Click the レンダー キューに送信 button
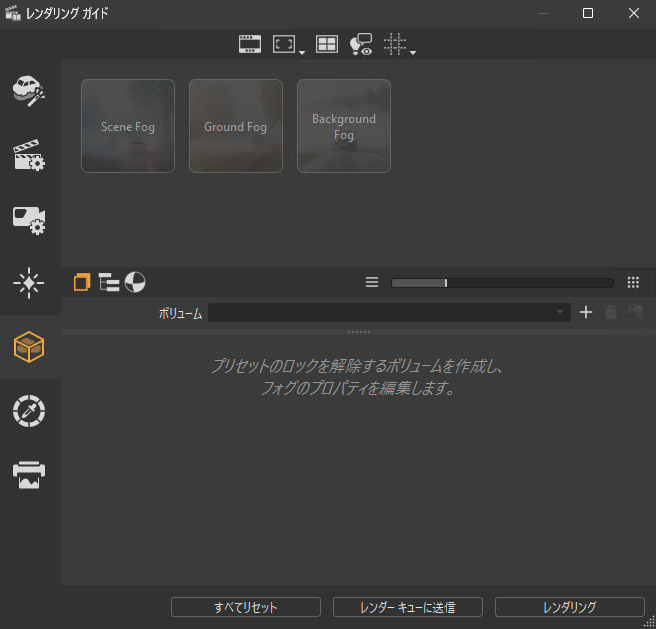Image resolution: width=656 pixels, height=629 pixels. point(408,607)
